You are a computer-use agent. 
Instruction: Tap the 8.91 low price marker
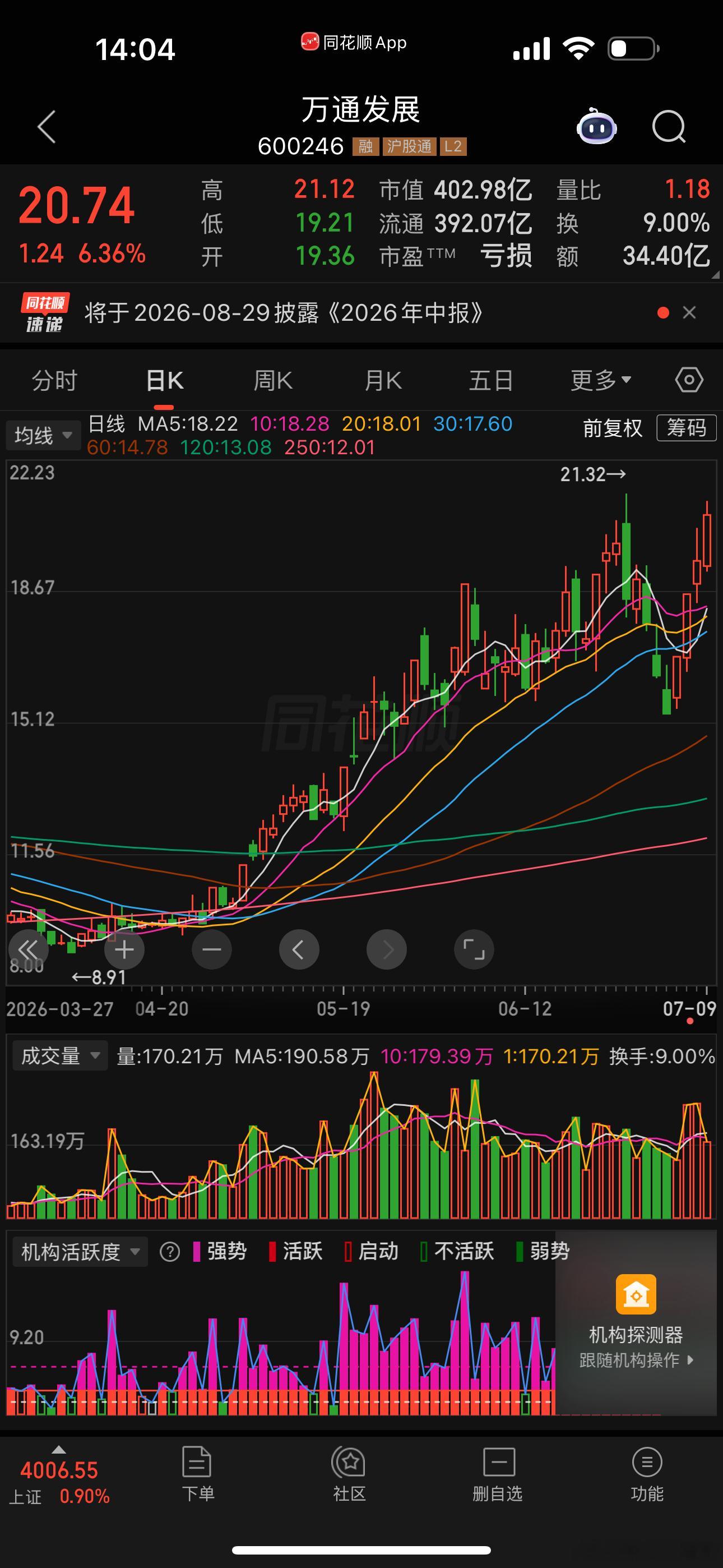[x=99, y=977]
